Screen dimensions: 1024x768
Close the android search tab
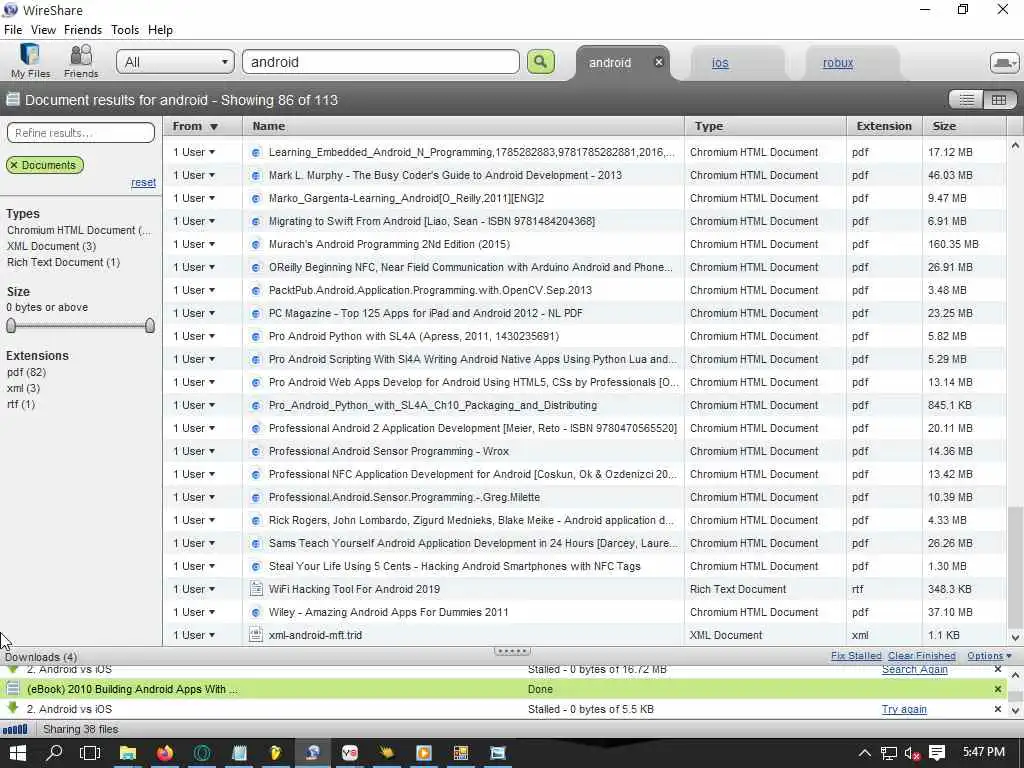[659, 62]
